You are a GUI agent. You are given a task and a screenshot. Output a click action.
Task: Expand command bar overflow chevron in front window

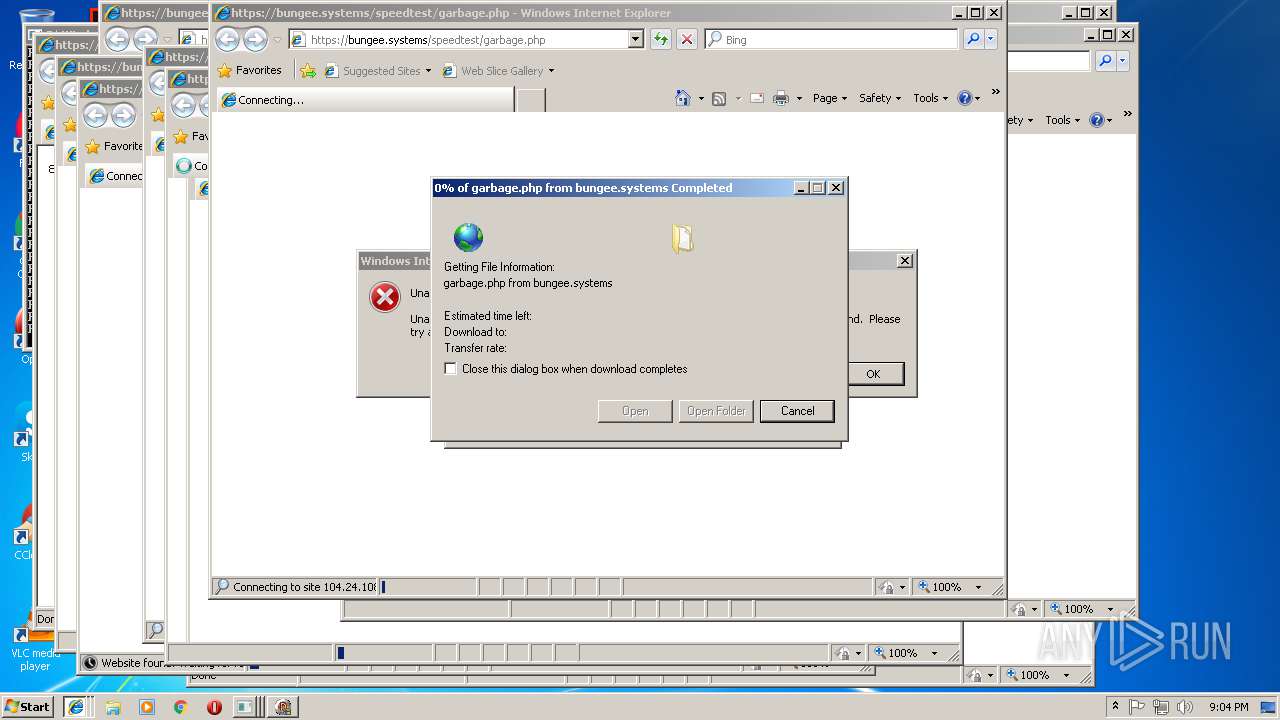995,92
